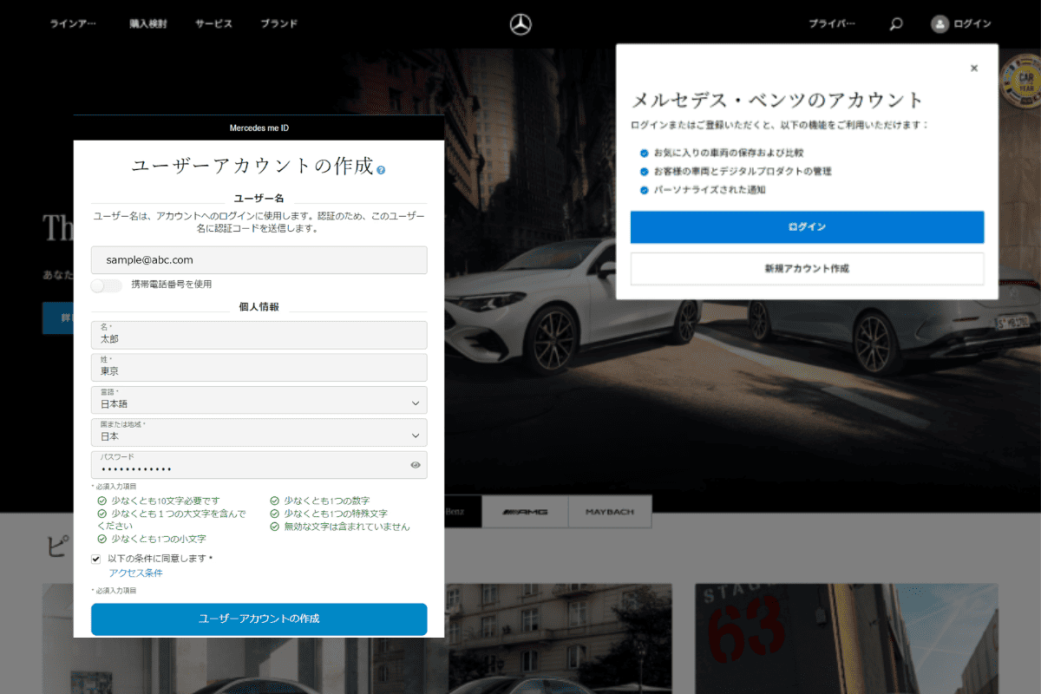1041x694 pixels.
Task: Show password with the eye icon
Action: click(x=416, y=465)
